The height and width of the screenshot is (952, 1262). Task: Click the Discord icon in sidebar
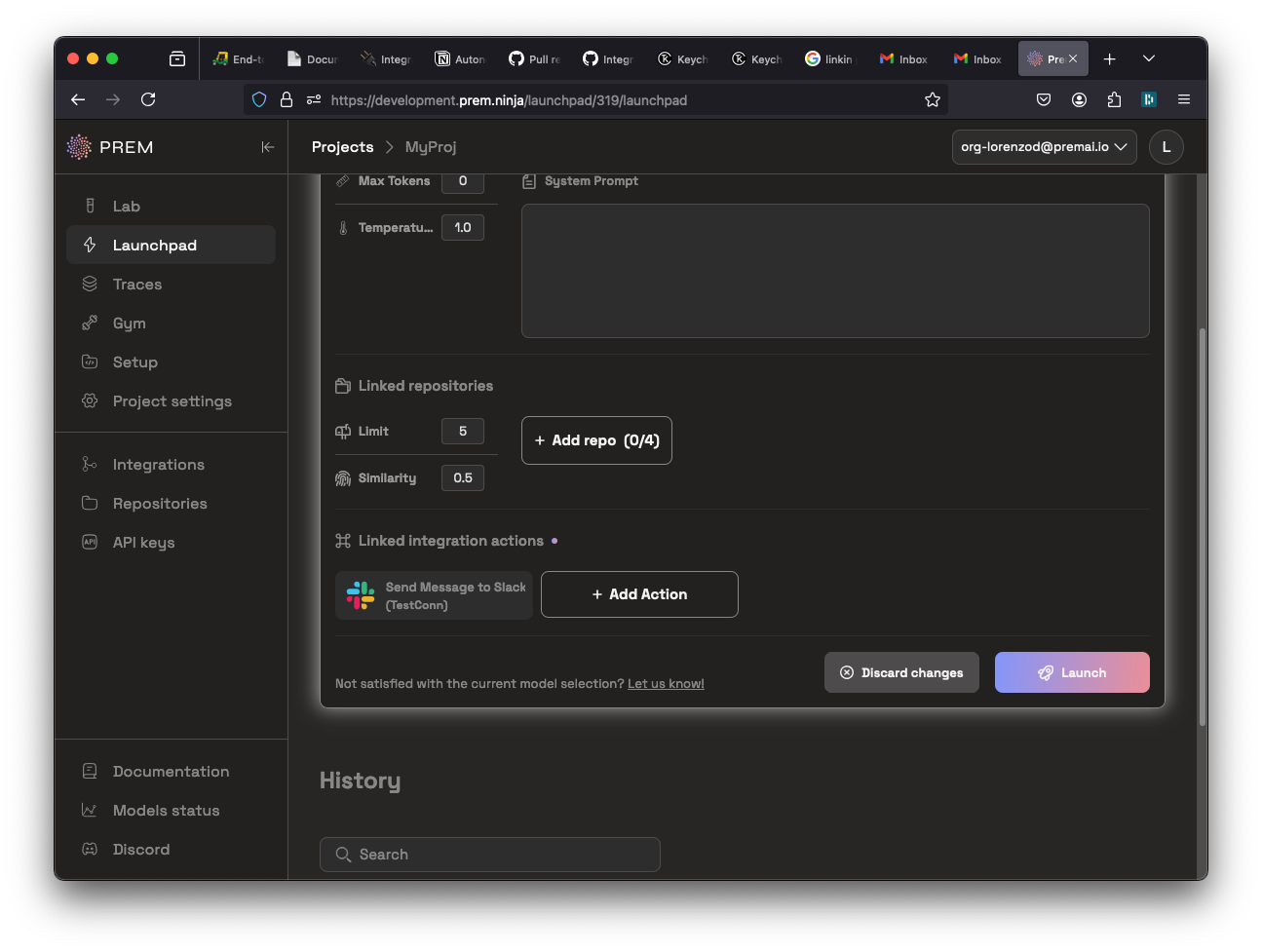tap(90, 849)
